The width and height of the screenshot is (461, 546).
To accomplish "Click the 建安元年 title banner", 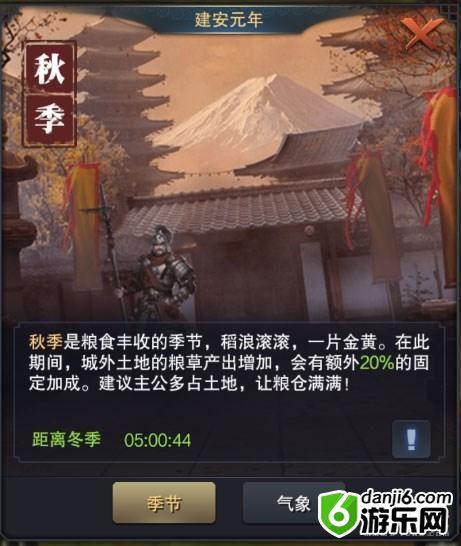I will click(229, 19).
